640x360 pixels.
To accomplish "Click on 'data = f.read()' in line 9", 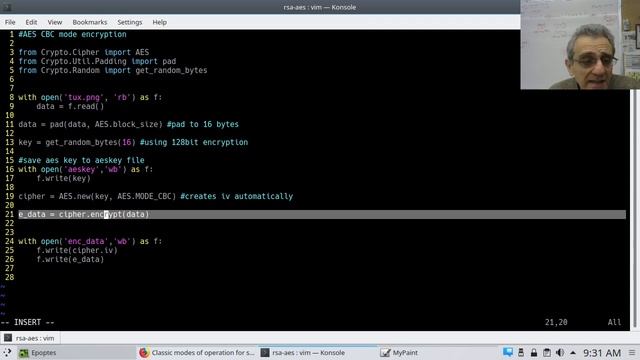I will click(x=70, y=106).
